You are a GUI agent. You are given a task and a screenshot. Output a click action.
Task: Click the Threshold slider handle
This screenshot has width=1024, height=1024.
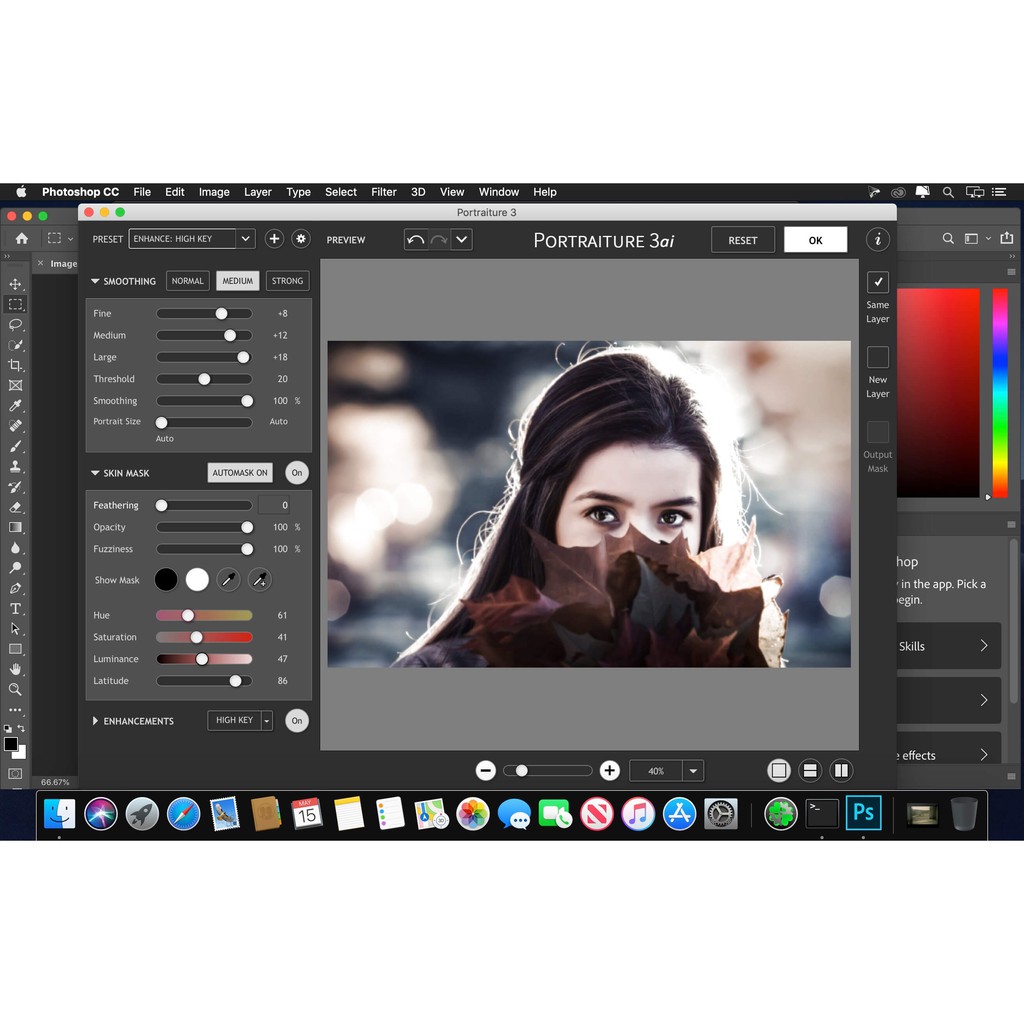coord(204,379)
